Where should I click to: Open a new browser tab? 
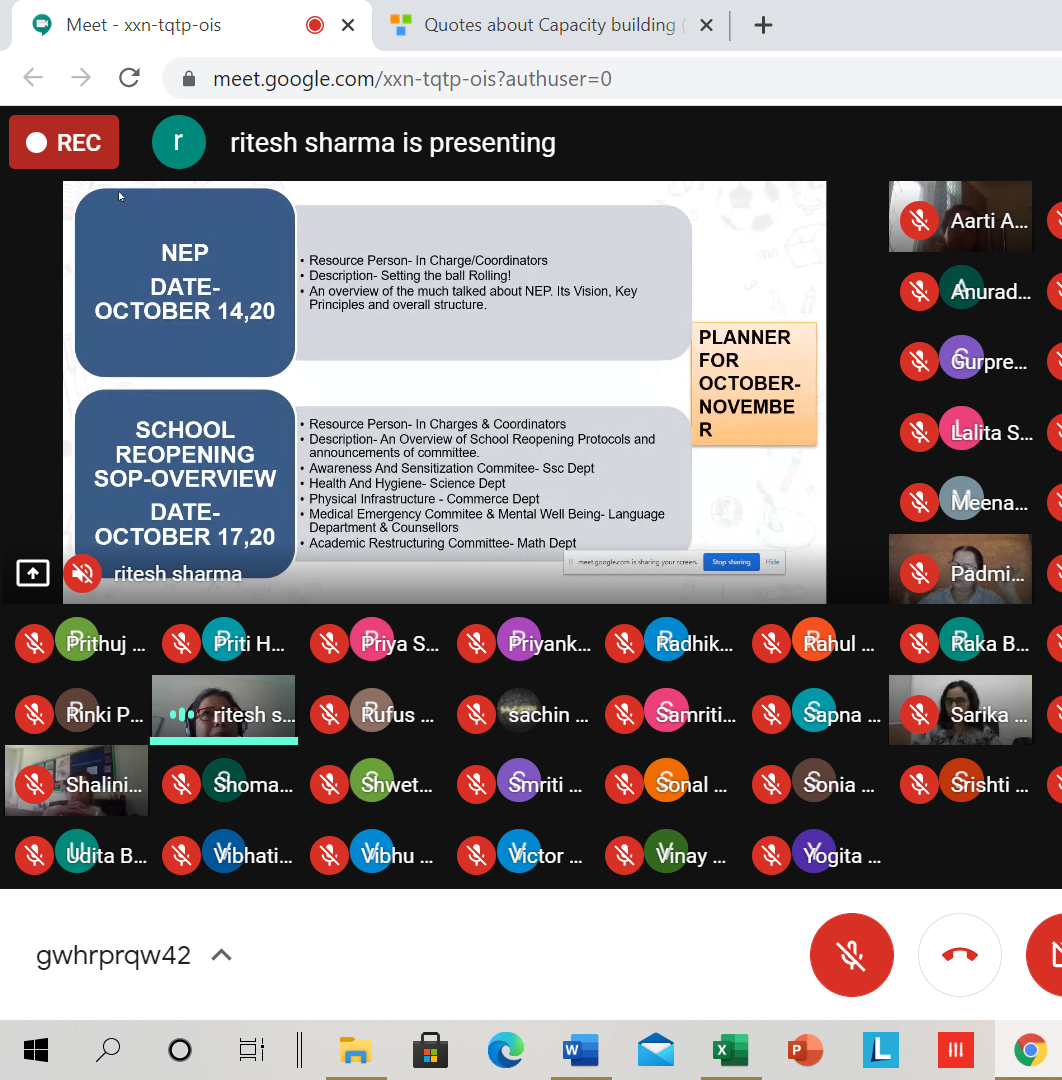click(x=762, y=25)
